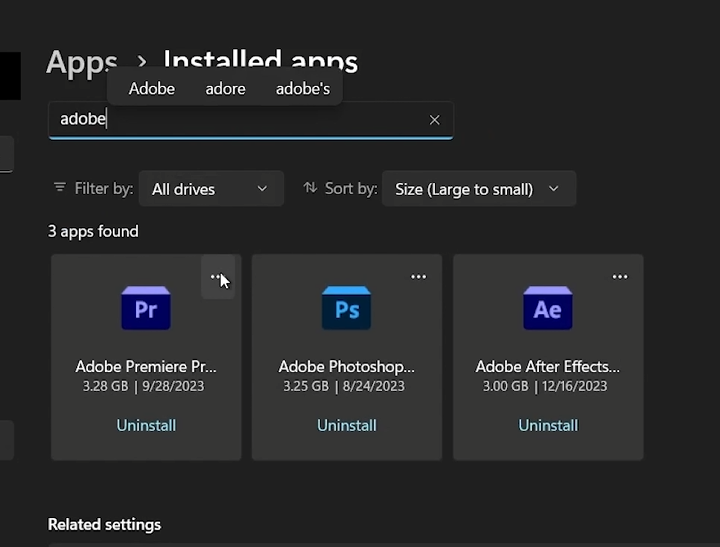The height and width of the screenshot is (547, 720).
Task: Click the '3 apps found' result count
Action: point(93,231)
